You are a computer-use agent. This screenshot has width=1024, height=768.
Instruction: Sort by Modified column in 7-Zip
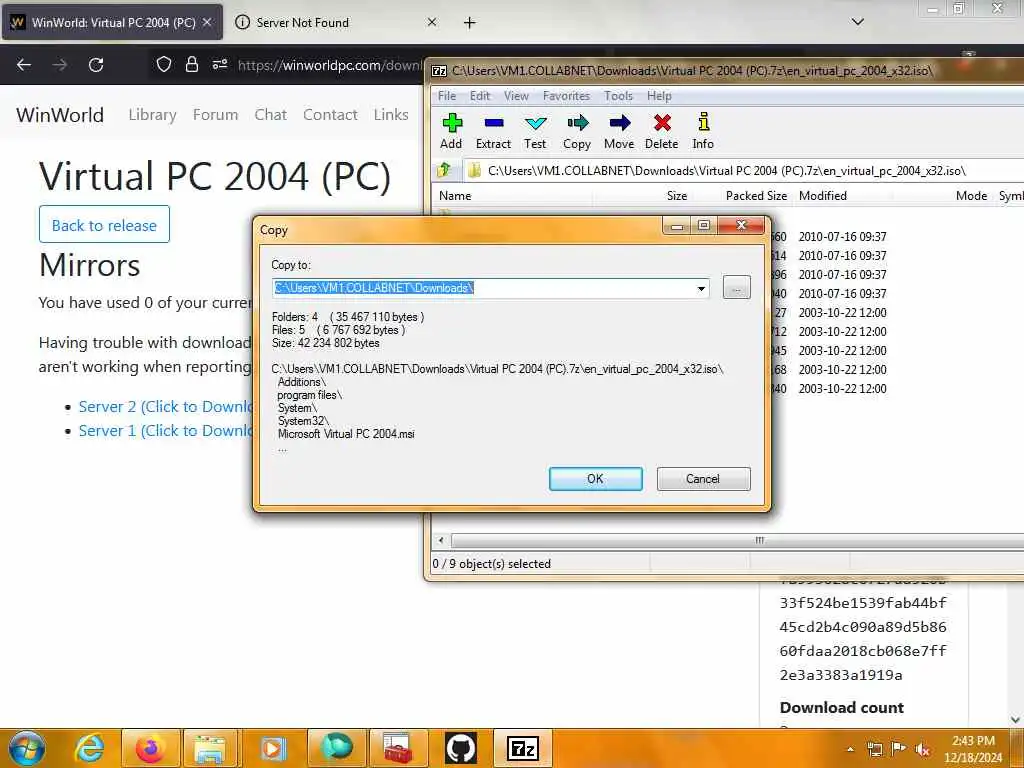point(823,196)
